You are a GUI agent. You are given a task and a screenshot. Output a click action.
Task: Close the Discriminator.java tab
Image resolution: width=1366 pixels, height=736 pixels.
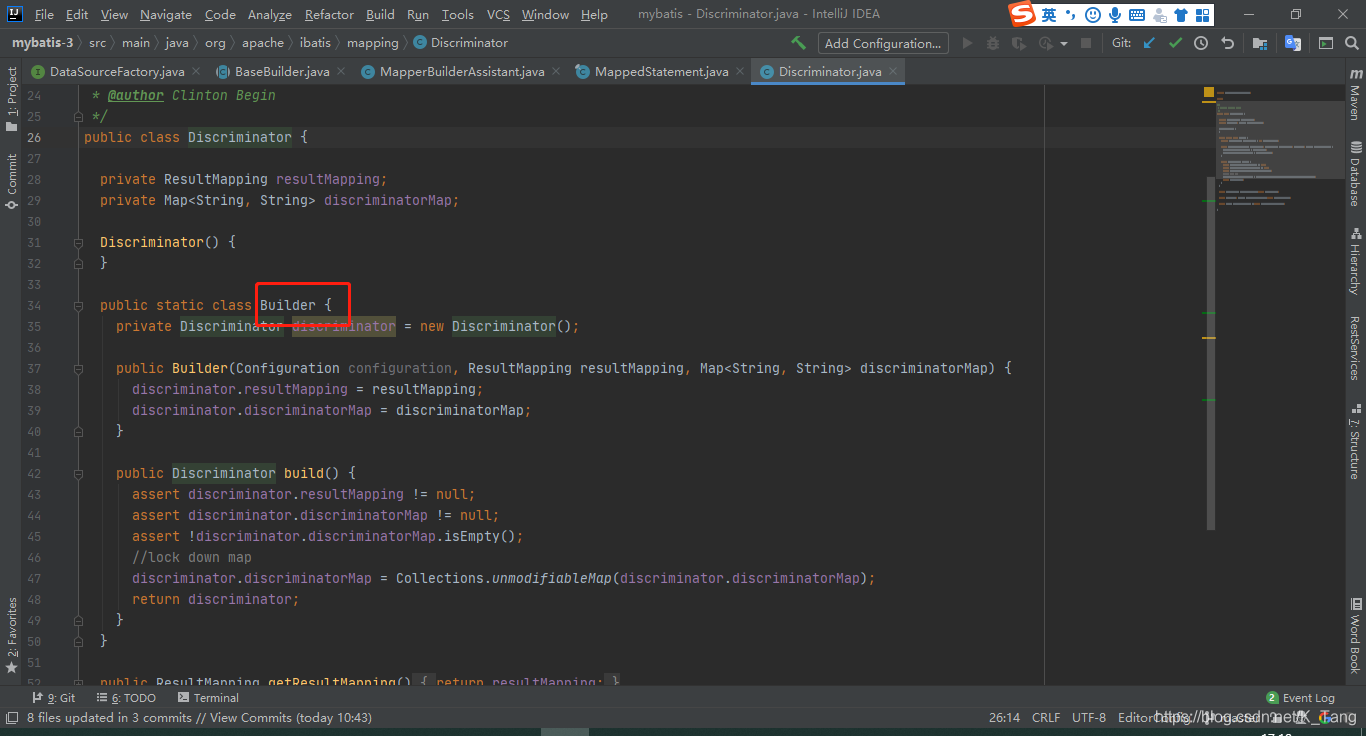[x=892, y=72]
